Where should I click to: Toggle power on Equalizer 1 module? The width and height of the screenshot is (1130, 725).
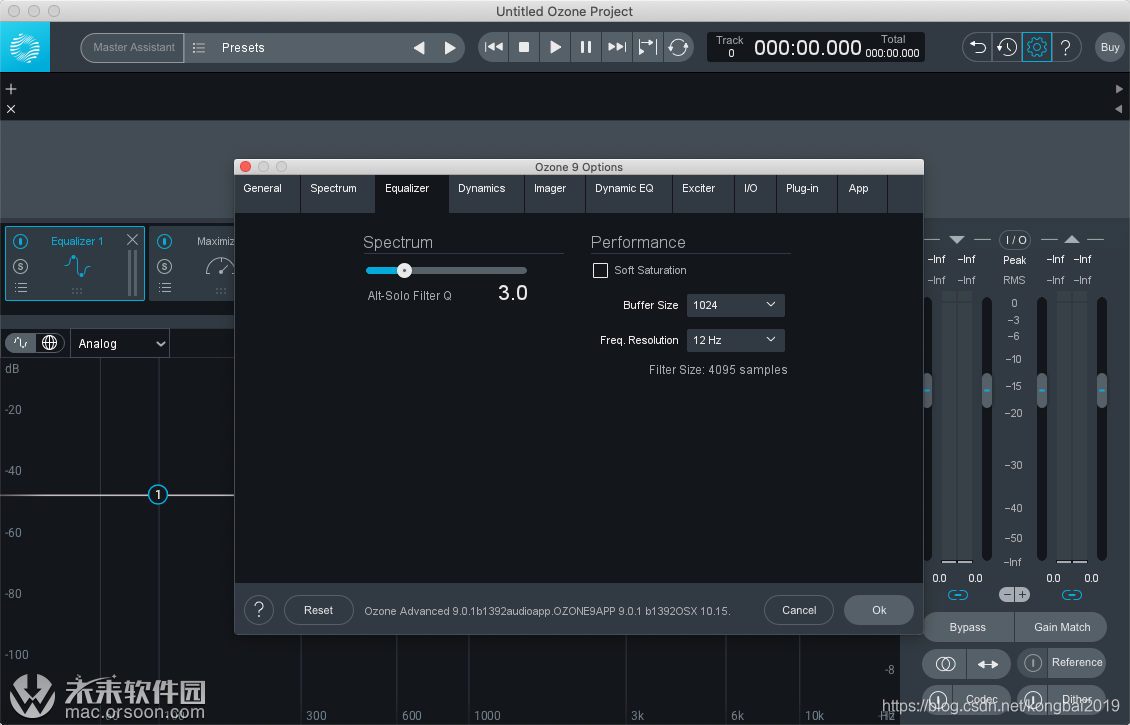(x=21, y=241)
